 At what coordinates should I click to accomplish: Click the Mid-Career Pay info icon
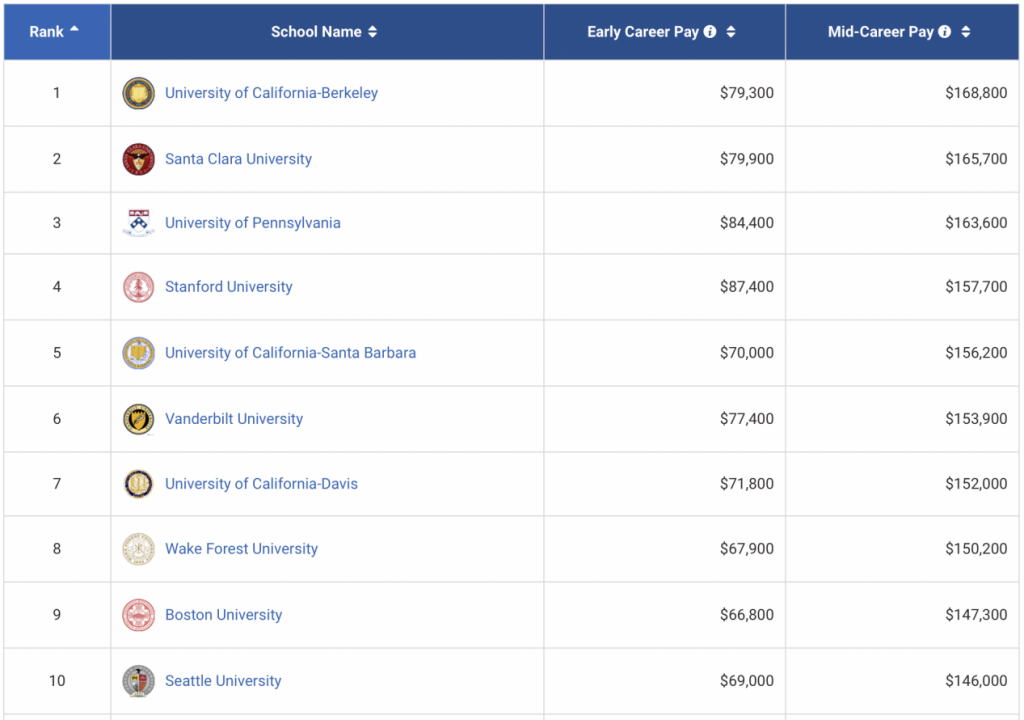coord(944,31)
